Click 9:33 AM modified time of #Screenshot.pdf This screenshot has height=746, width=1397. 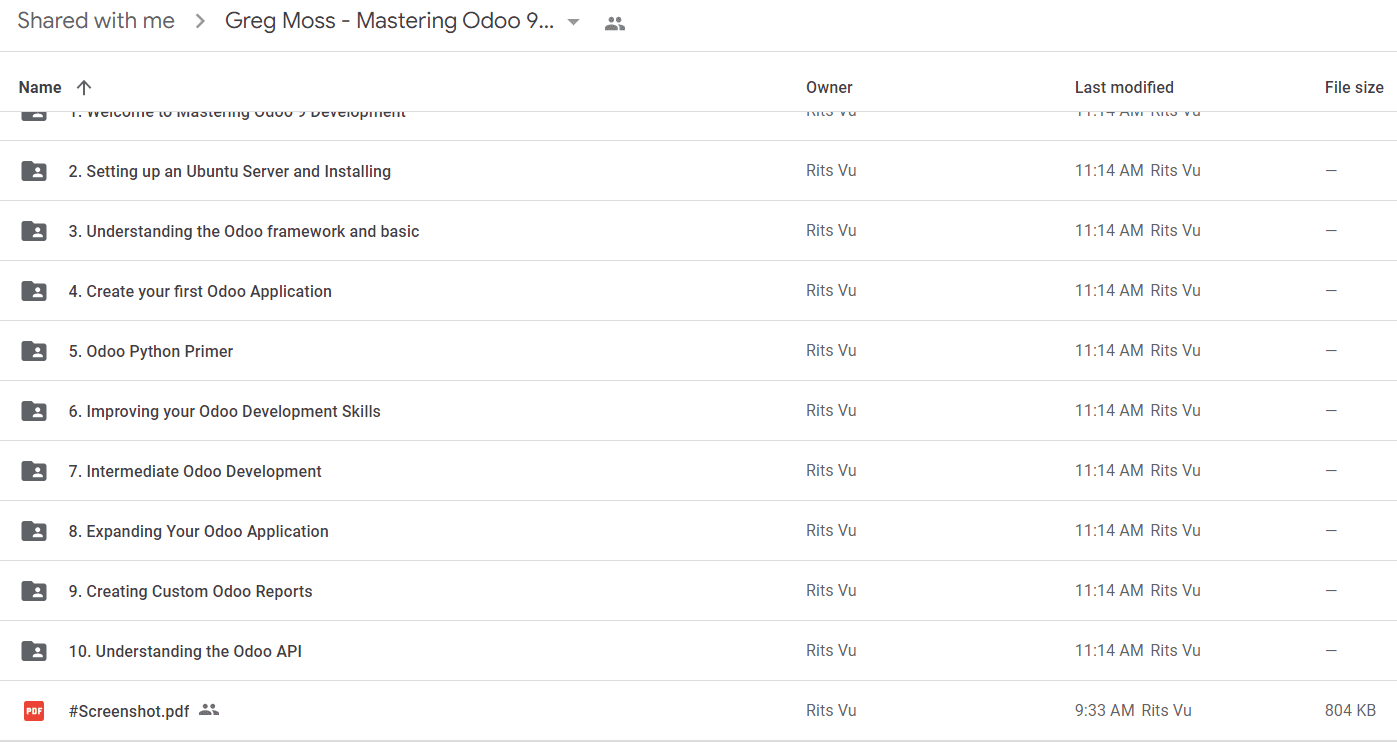tap(1105, 710)
